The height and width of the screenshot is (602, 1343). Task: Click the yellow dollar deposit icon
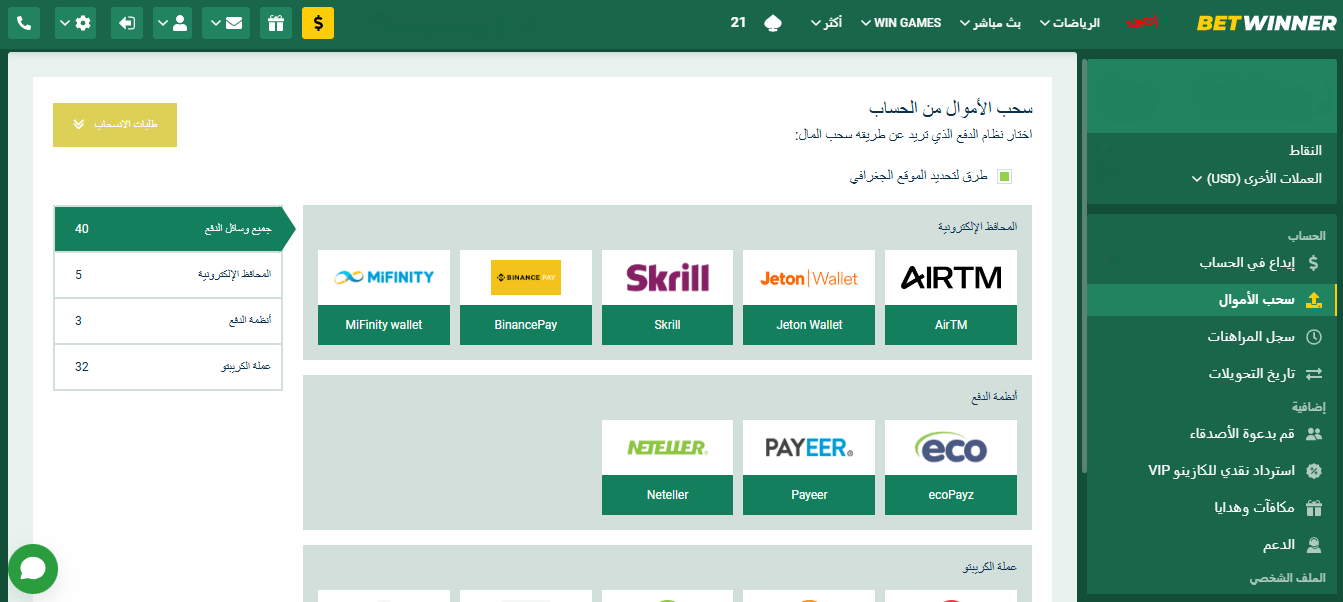tap(318, 22)
